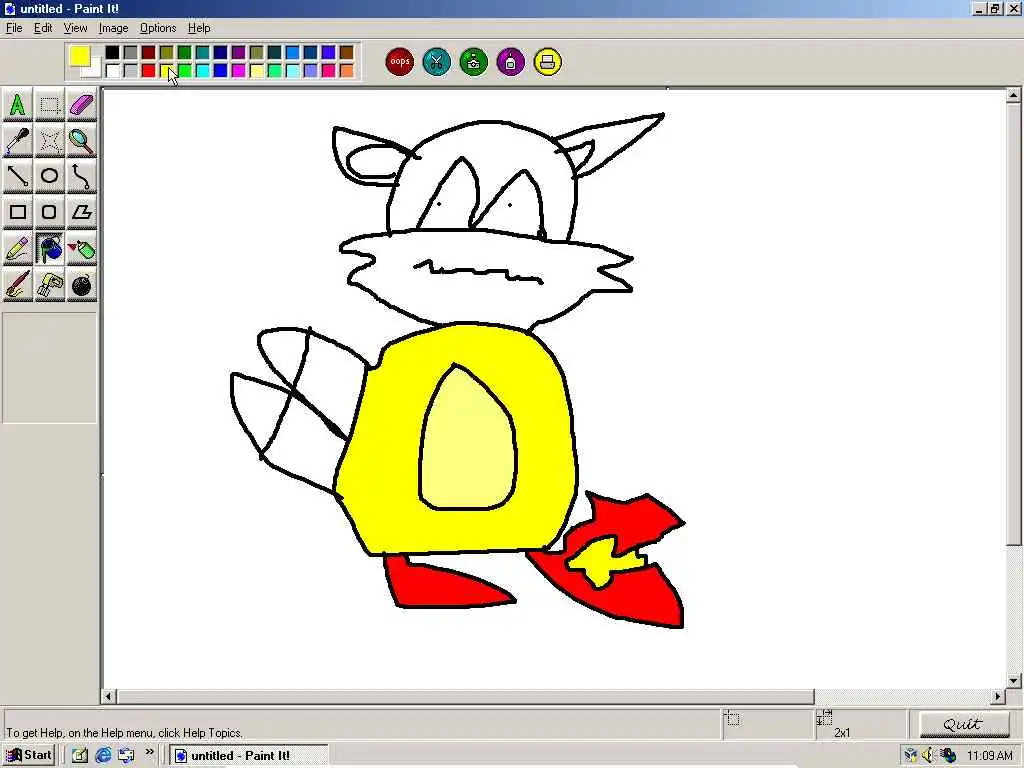Select the free-form dotted selection tool
This screenshot has height=768, width=1024.
[50, 140]
